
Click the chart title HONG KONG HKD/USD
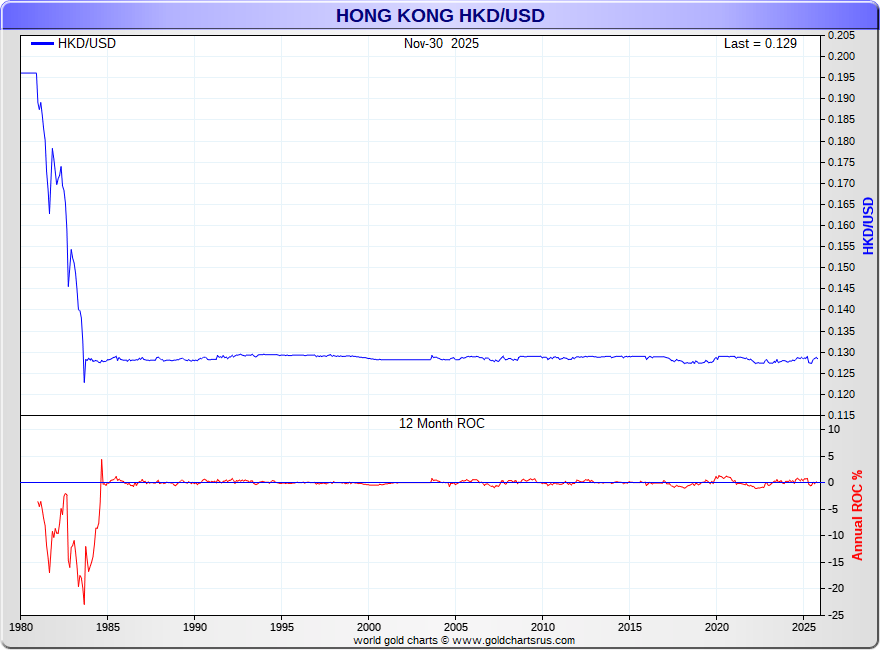440,16
